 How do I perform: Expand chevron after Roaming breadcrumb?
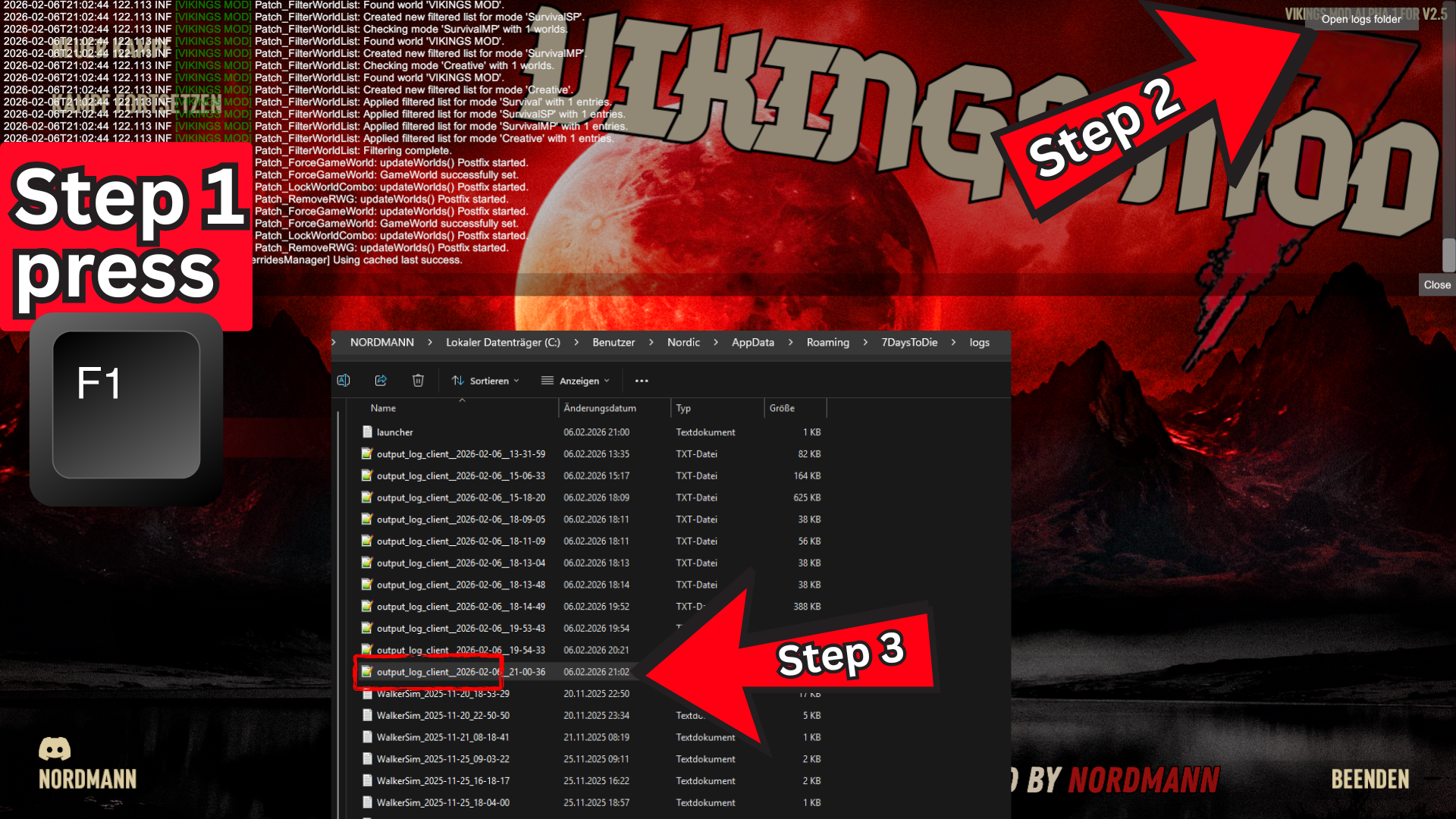pos(865,342)
